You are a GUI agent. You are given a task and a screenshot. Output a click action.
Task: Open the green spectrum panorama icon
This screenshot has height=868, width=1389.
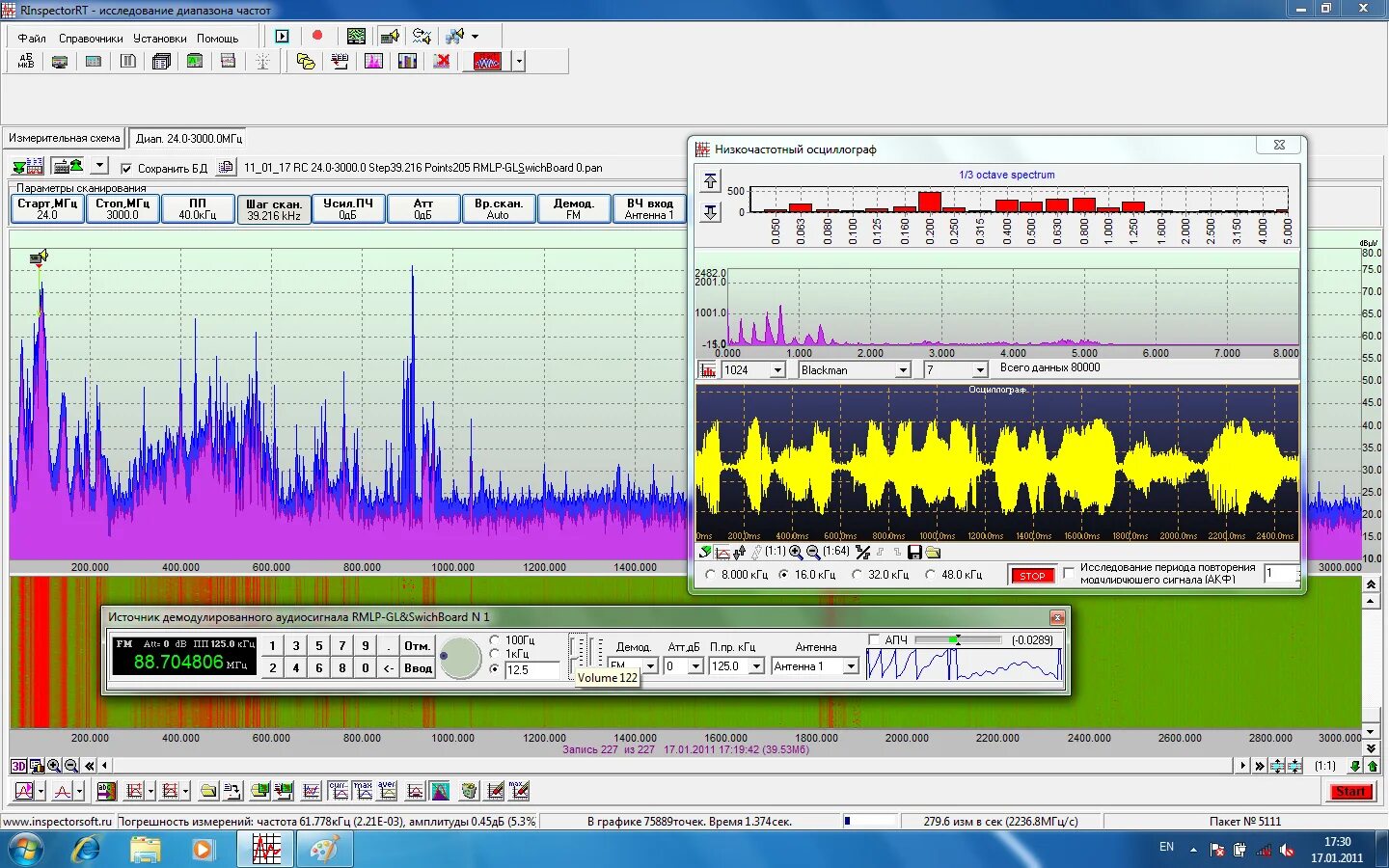[356, 37]
